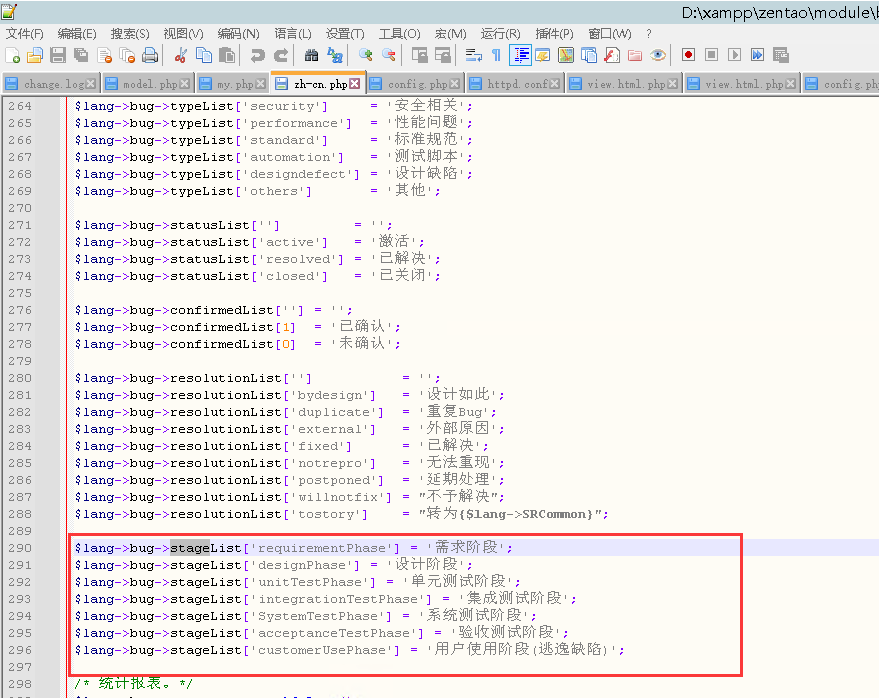Open the 编码(N) menu
Screen dimensions: 879x698
point(238,33)
